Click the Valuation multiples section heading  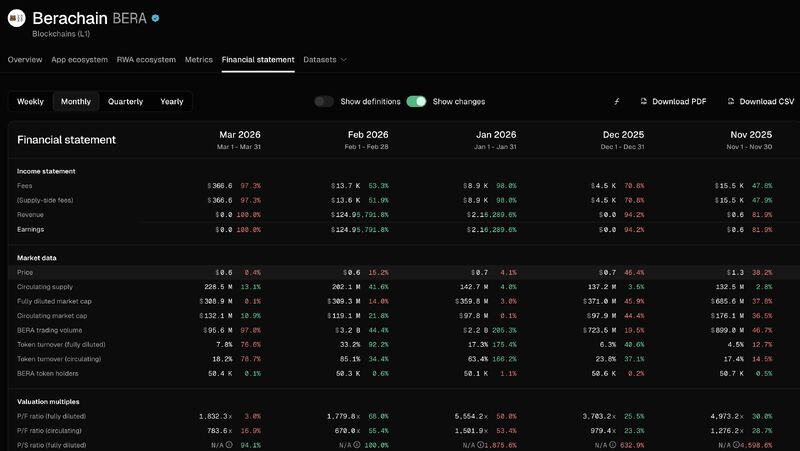[48, 402]
